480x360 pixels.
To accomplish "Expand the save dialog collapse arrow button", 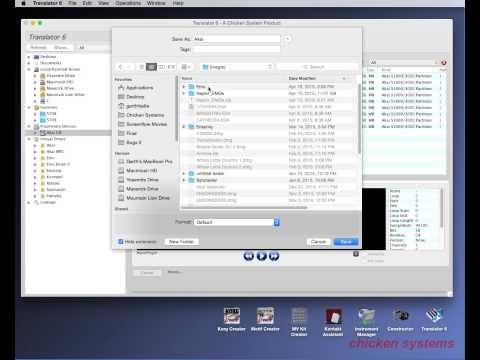I will (287, 39).
